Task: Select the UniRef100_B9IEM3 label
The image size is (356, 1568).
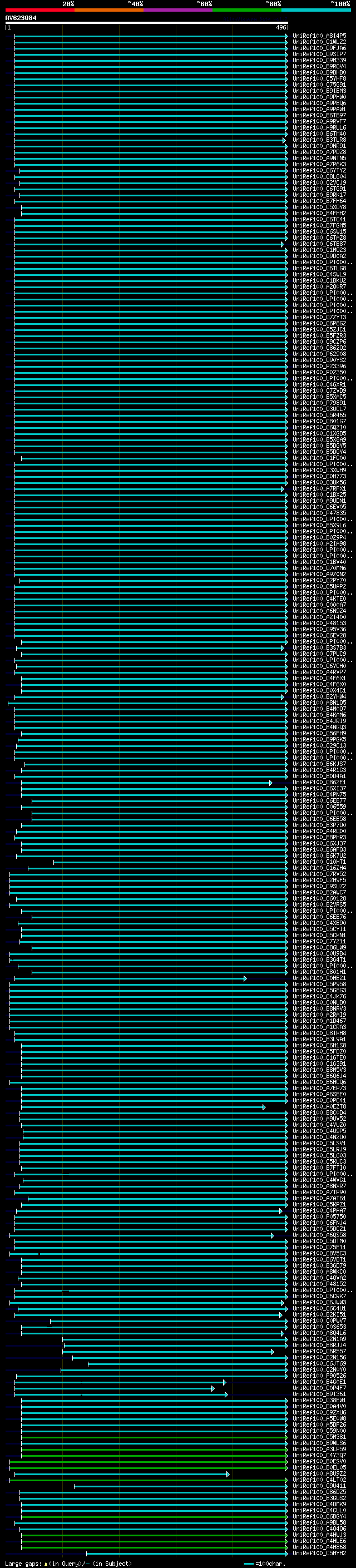Action: point(319,91)
